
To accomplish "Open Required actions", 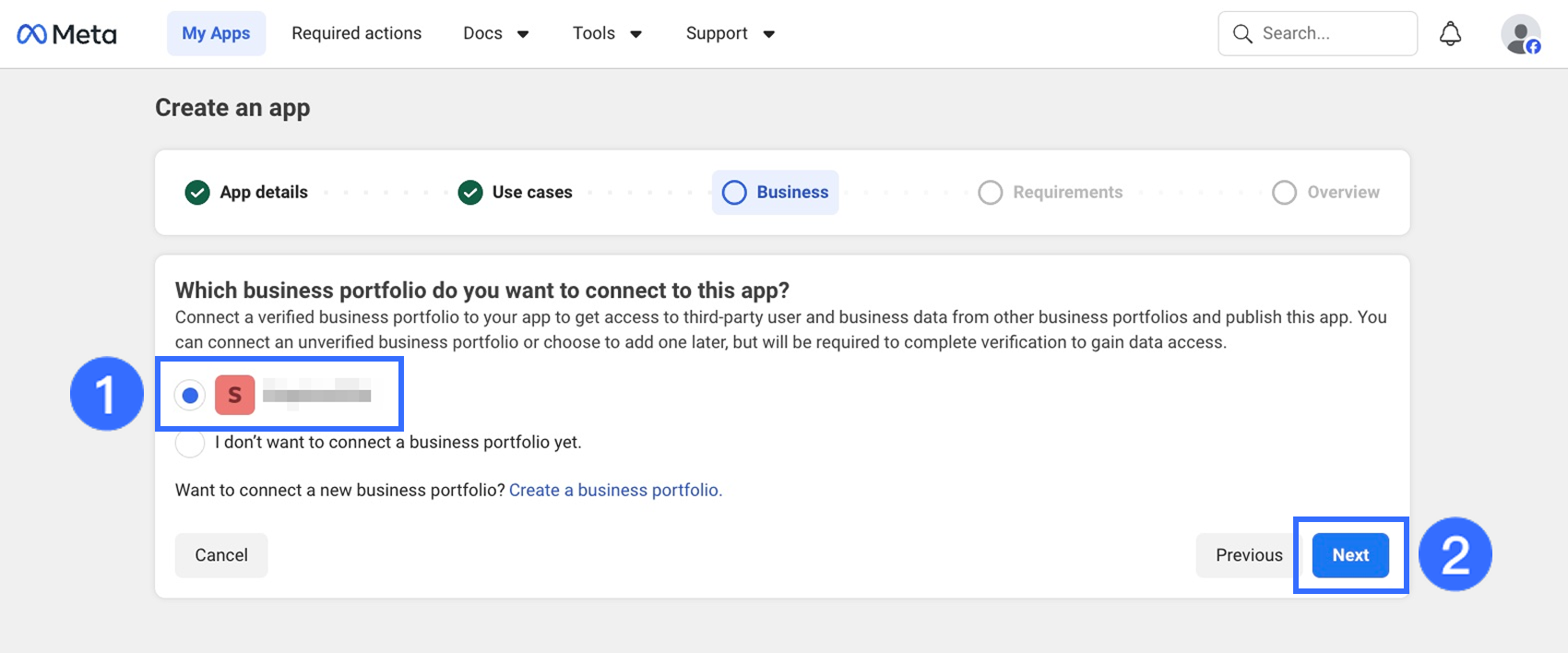I will click(357, 34).
